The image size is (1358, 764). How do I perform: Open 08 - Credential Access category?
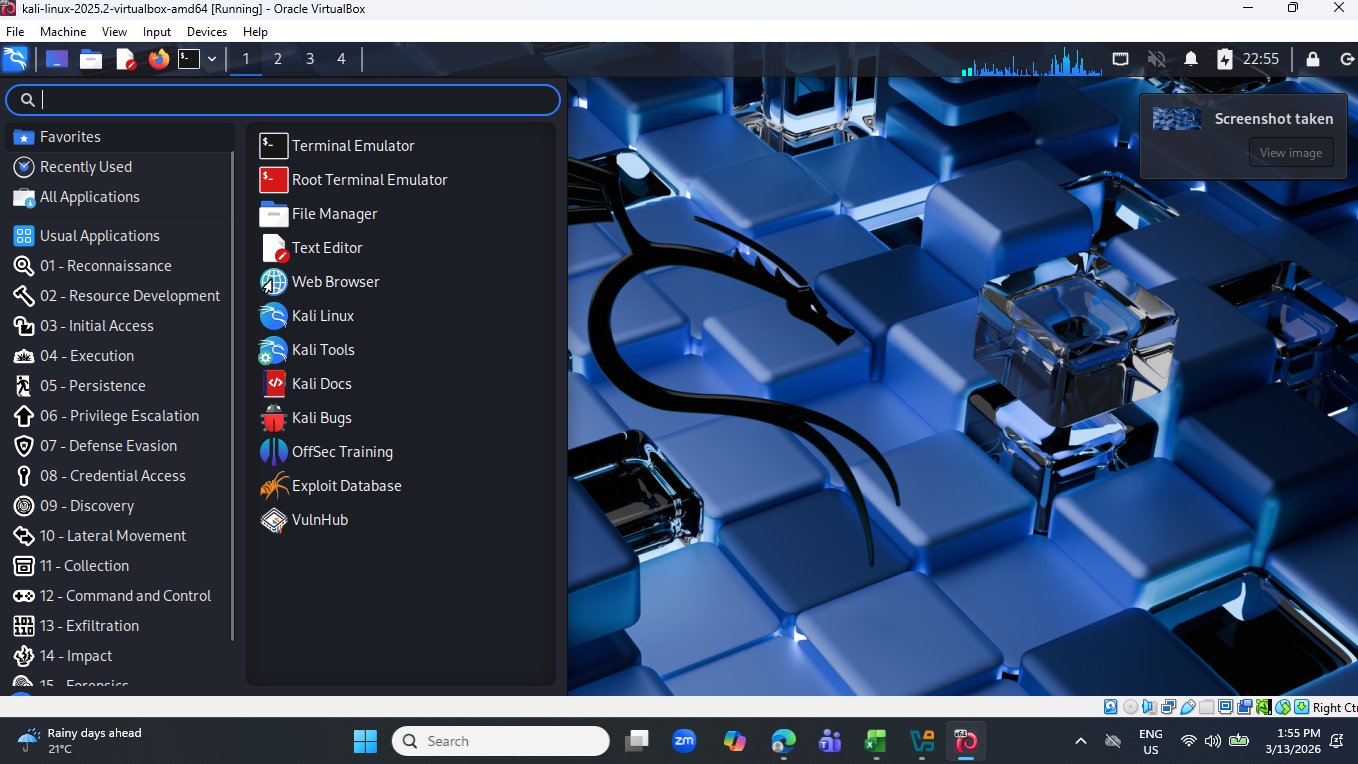(x=120, y=476)
